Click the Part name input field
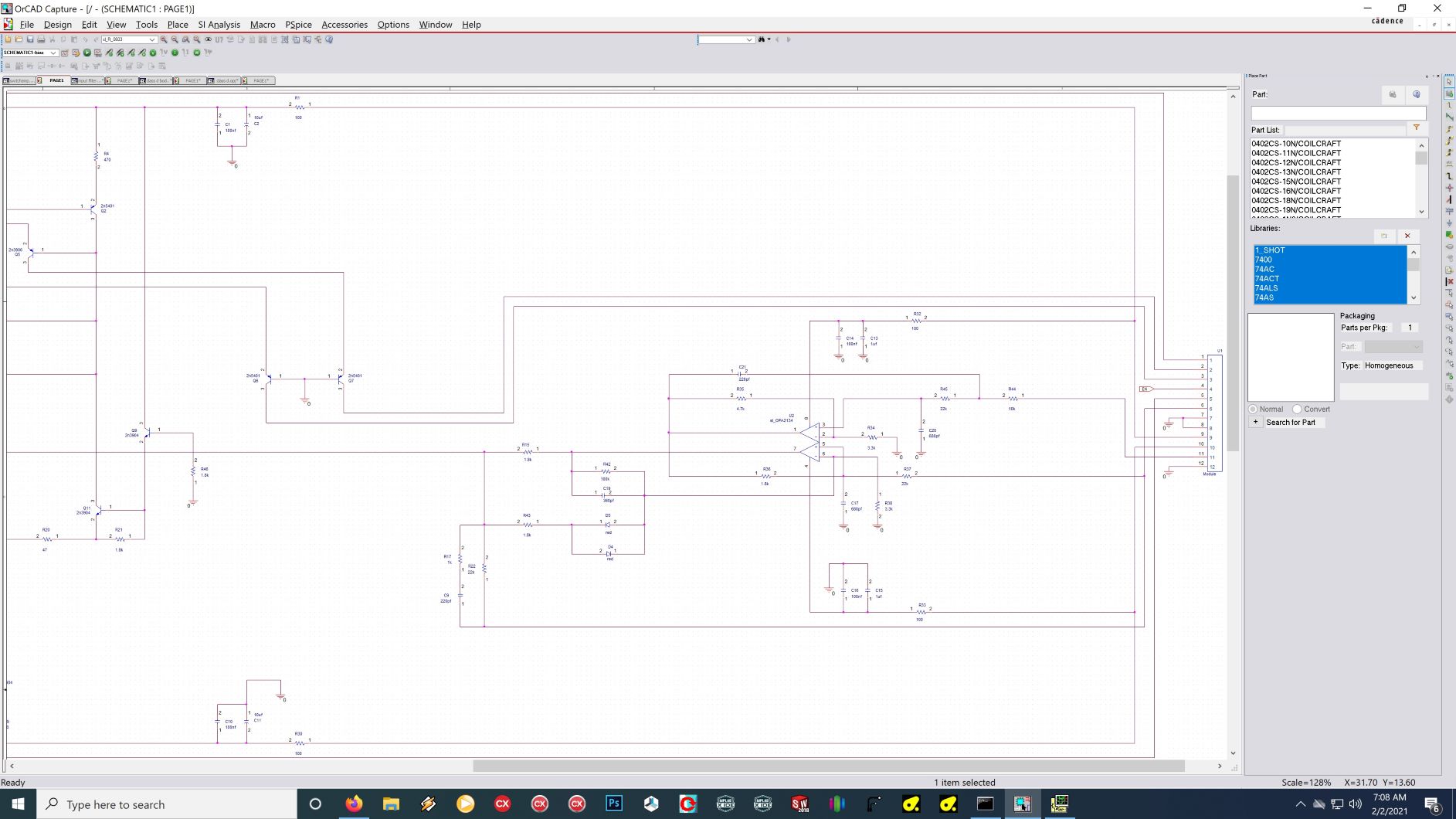Viewport: 1456px width, 819px height. point(1338,113)
